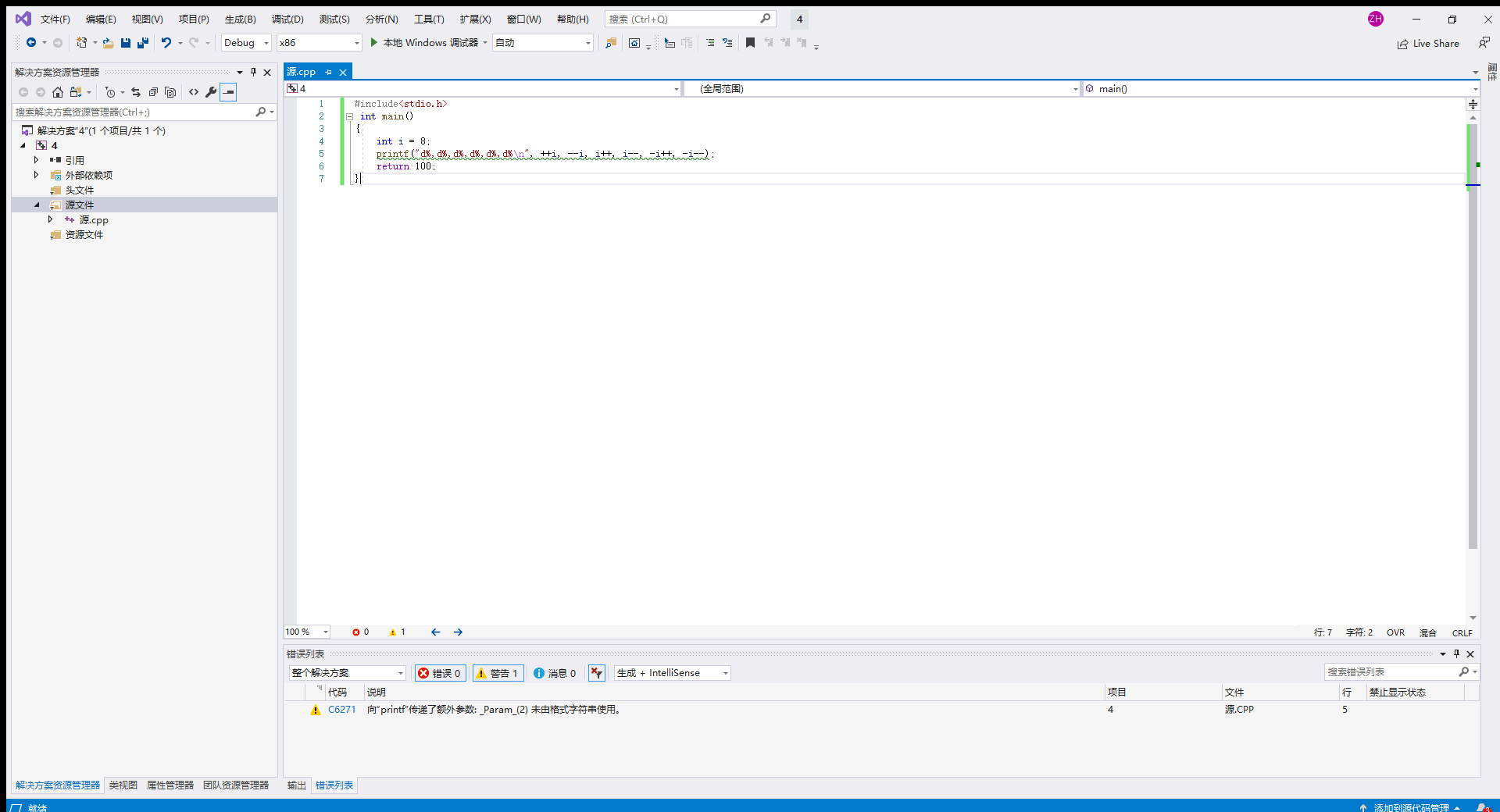Viewport: 1500px width, 812px height.
Task: Open the 100 % zoom level dropdown
Action: point(306,632)
